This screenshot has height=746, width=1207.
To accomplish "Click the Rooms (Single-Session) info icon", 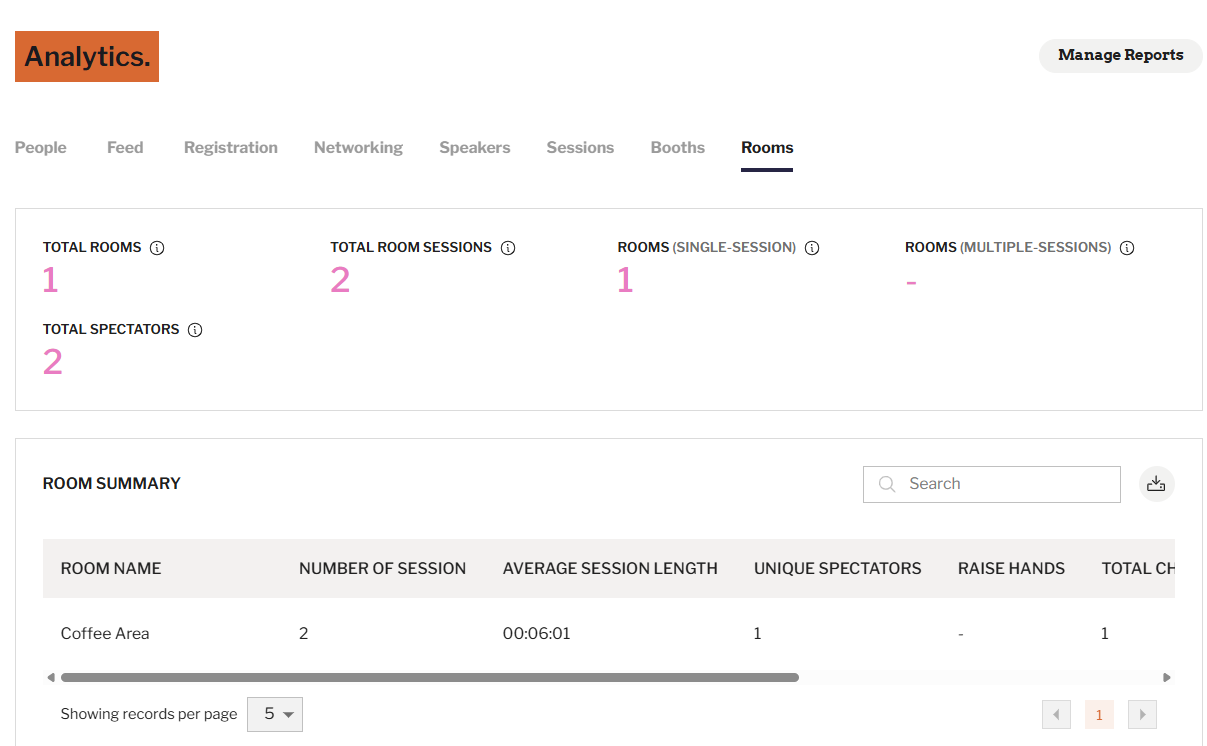I will point(812,248).
